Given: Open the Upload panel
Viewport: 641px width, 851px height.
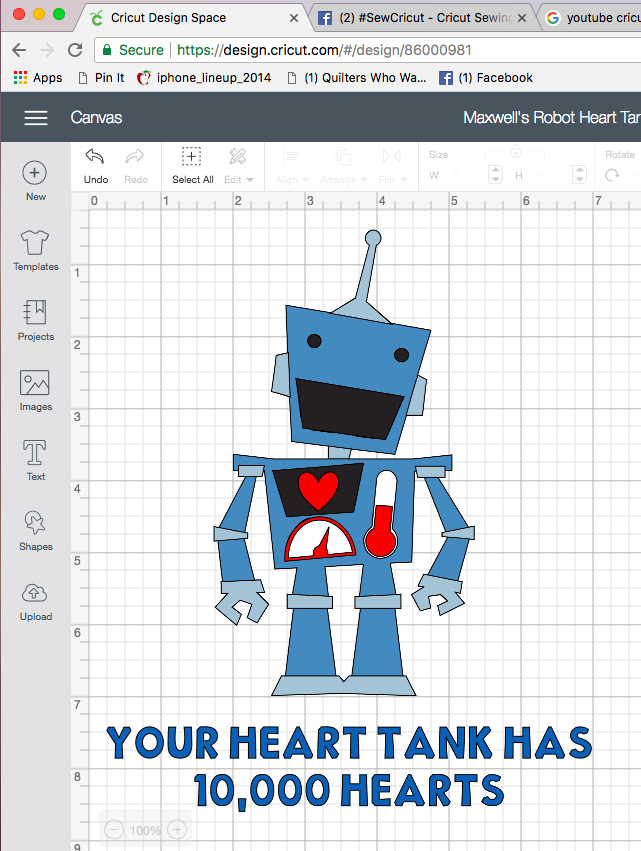Looking at the screenshot, I should pos(35,601).
